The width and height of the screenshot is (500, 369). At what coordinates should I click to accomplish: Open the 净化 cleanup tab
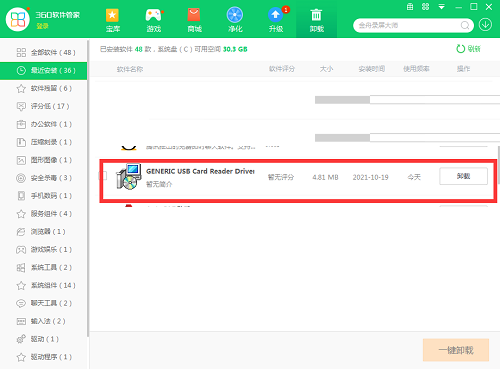[235, 20]
